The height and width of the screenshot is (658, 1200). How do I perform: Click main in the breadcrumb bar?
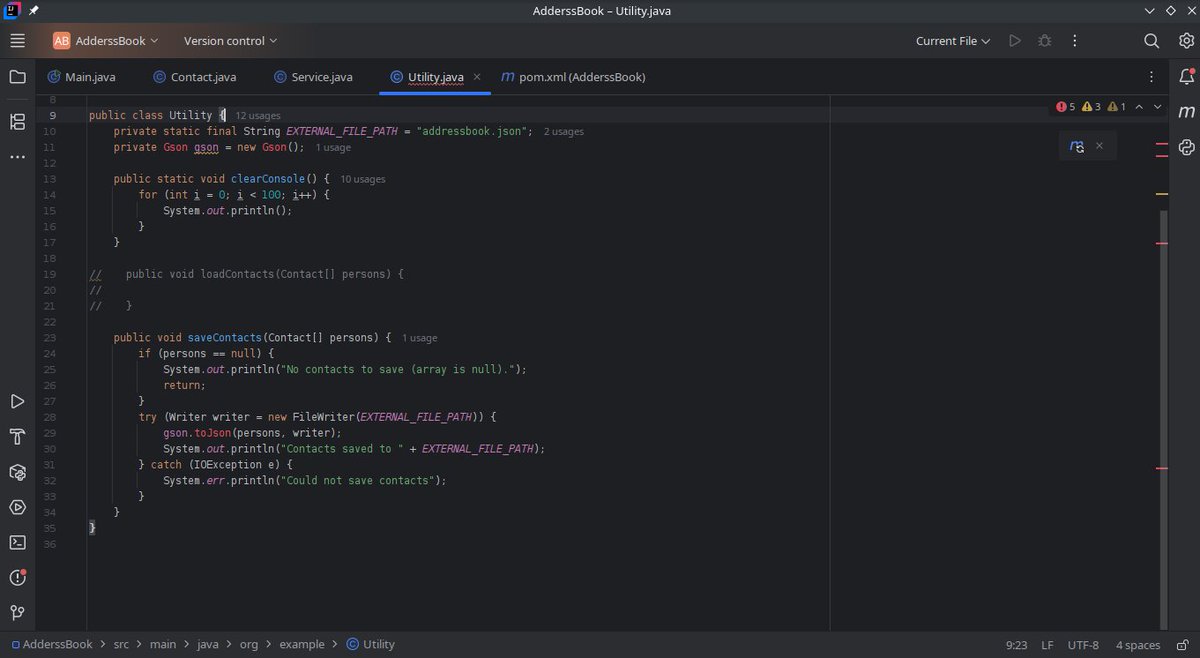(163, 645)
